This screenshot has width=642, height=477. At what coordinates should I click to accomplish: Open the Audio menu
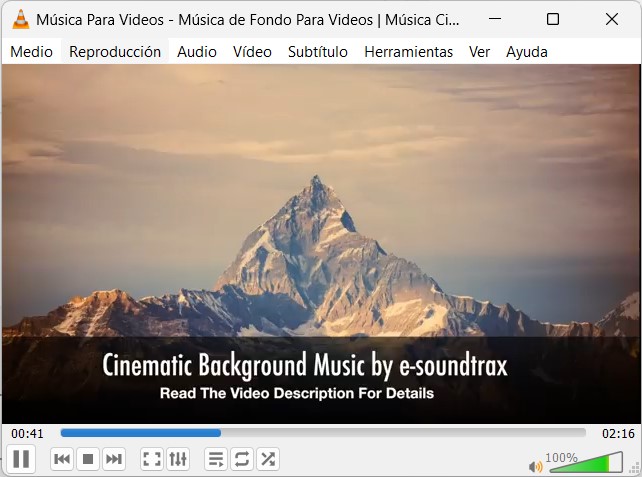pos(197,52)
